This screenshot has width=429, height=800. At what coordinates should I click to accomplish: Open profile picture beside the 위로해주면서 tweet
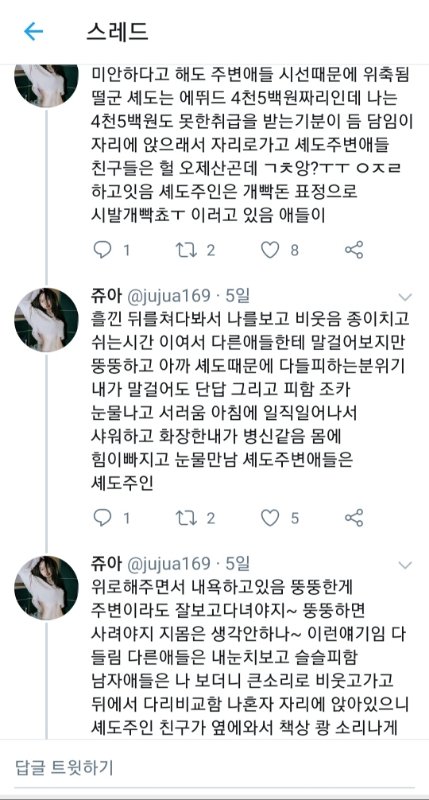pos(46,588)
